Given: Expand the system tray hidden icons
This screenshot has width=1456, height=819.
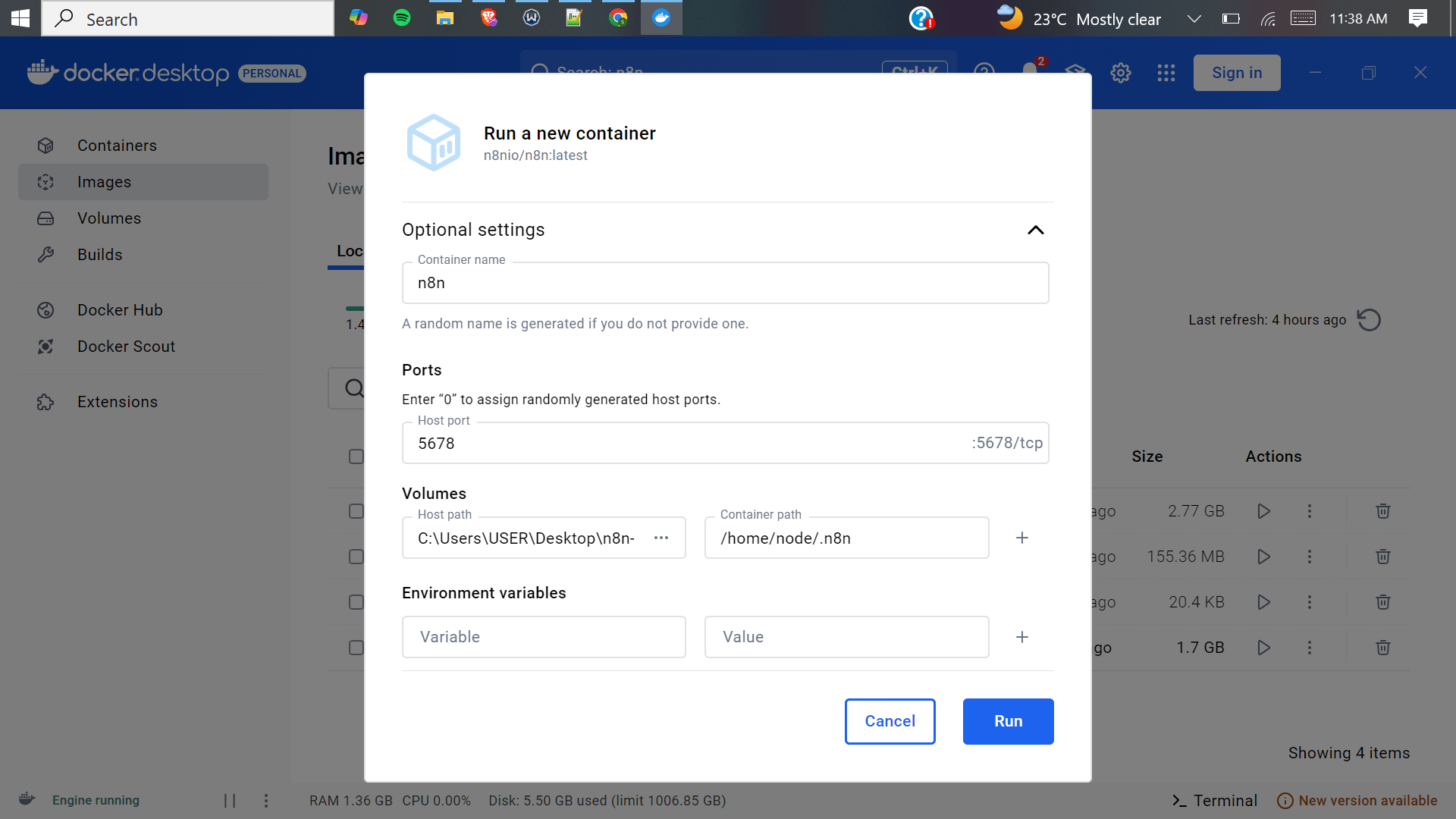Looking at the screenshot, I should [1194, 18].
